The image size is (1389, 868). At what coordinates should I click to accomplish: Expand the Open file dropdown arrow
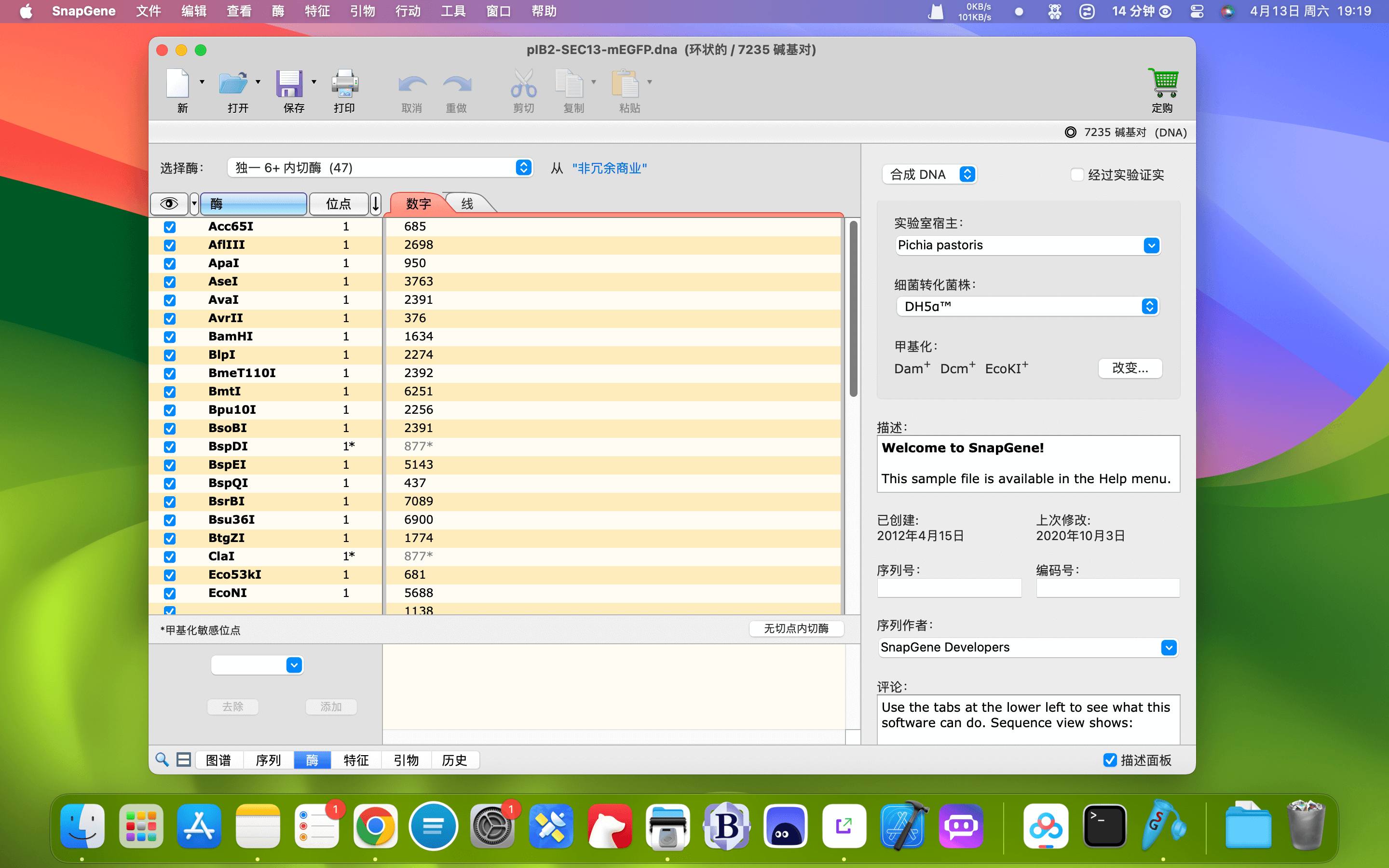pos(258,82)
